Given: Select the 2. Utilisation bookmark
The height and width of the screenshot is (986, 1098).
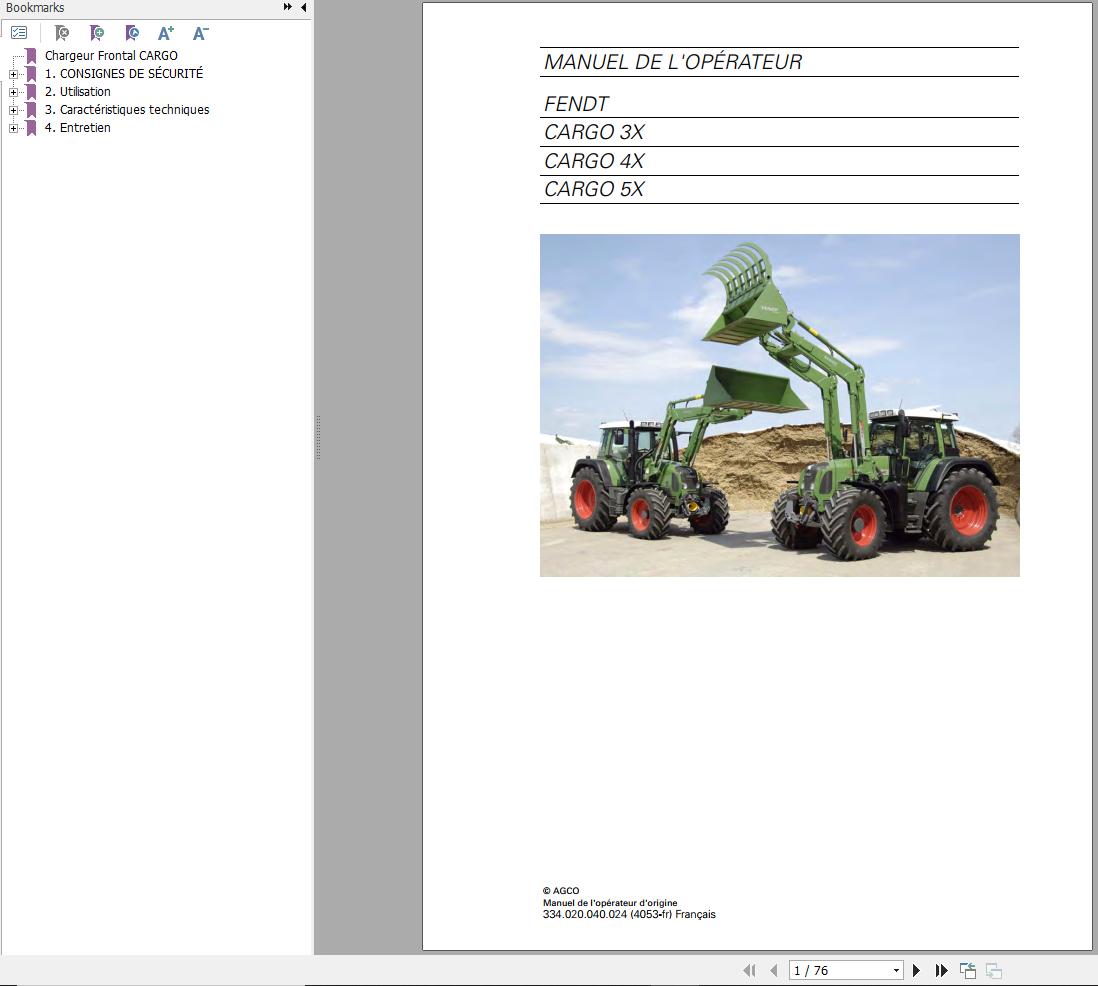Looking at the screenshot, I should pyautogui.click(x=78, y=92).
